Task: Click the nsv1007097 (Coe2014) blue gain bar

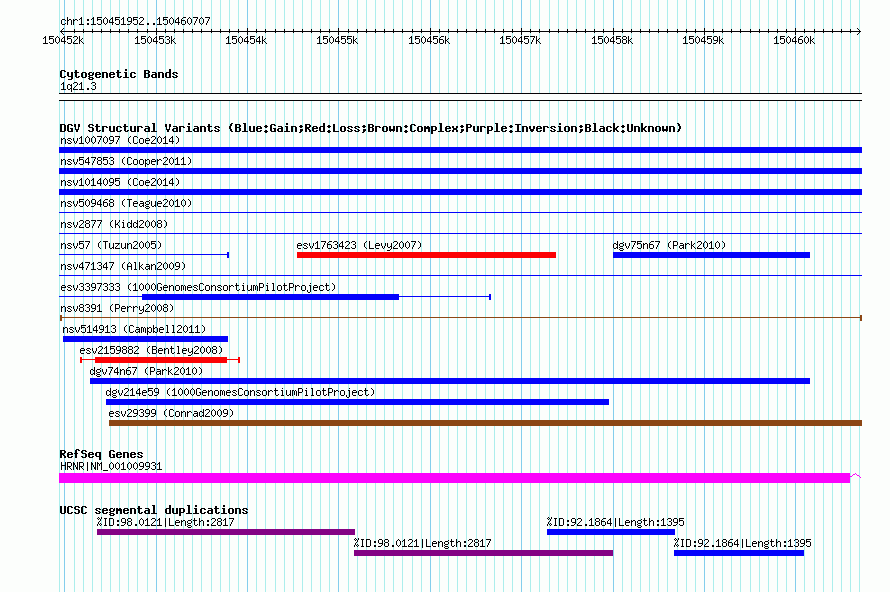Action: pos(460,150)
